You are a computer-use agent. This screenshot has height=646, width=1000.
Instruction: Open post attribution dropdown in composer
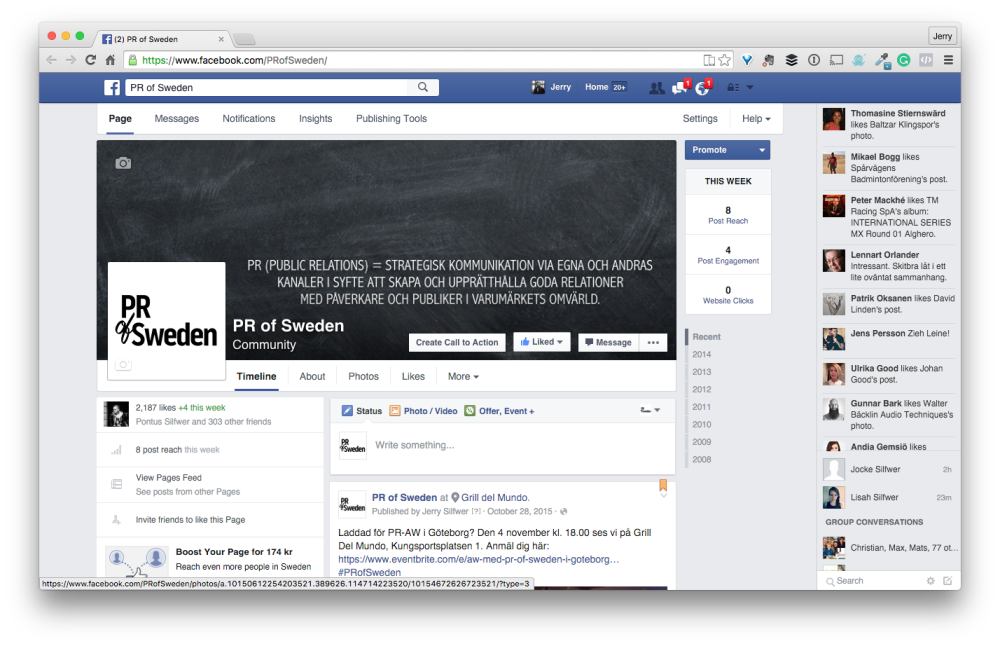[650, 411]
